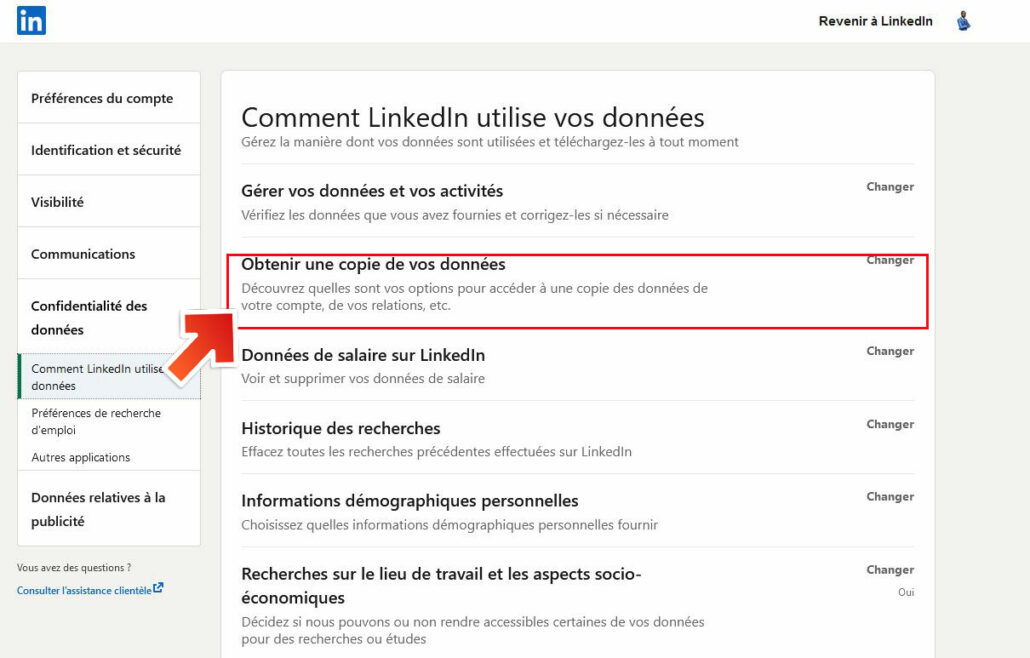Select the Visibilité section
This screenshot has height=658, width=1030.
click(x=109, y=202)
